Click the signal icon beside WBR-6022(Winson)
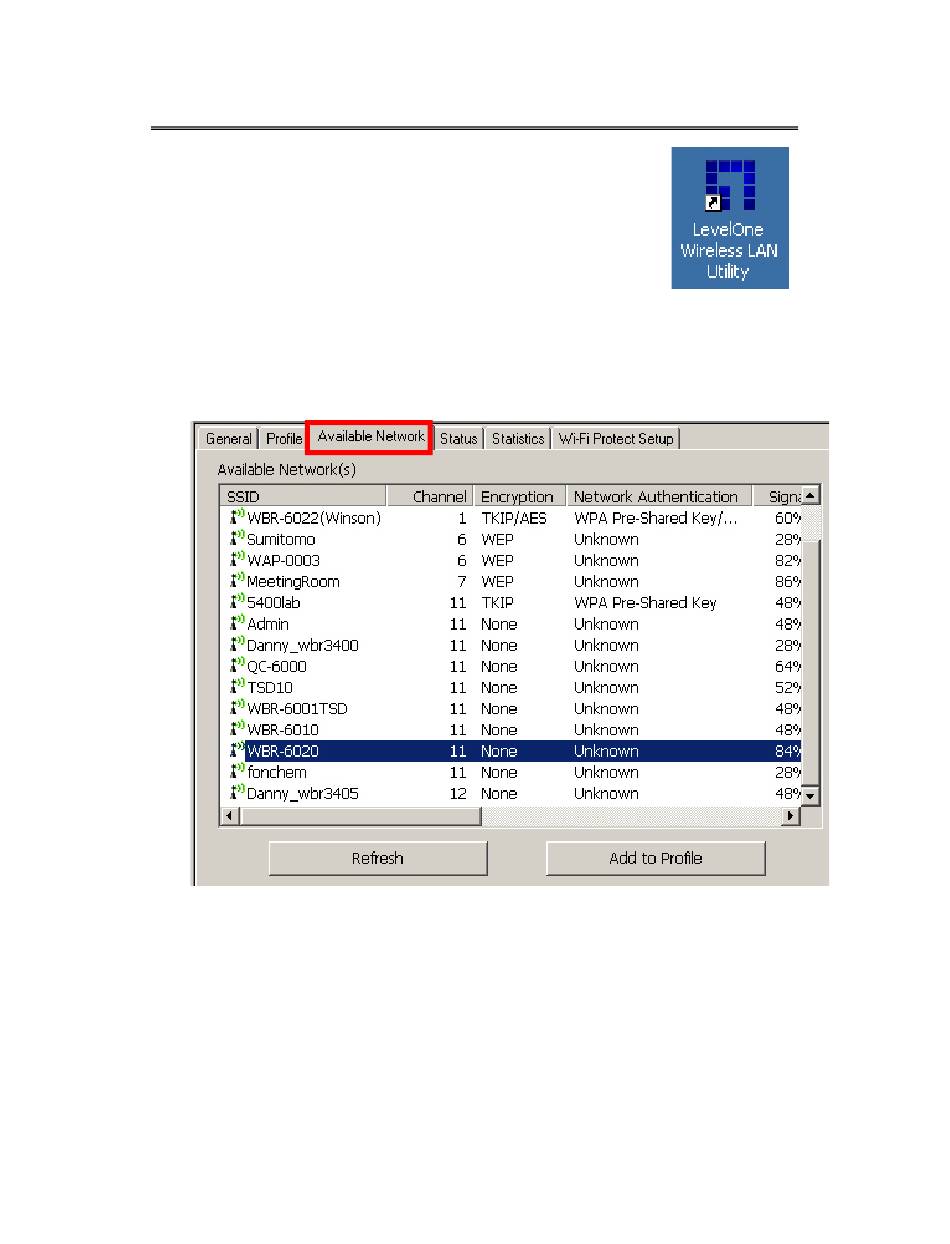This screenshot has height=1244, width=950. tap(237, 518)
